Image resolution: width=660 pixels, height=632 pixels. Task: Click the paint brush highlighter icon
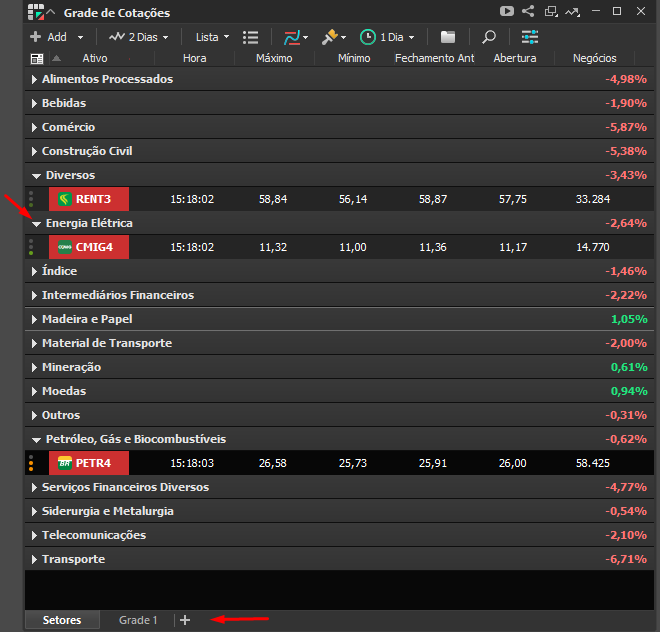[x=333, y=37]
